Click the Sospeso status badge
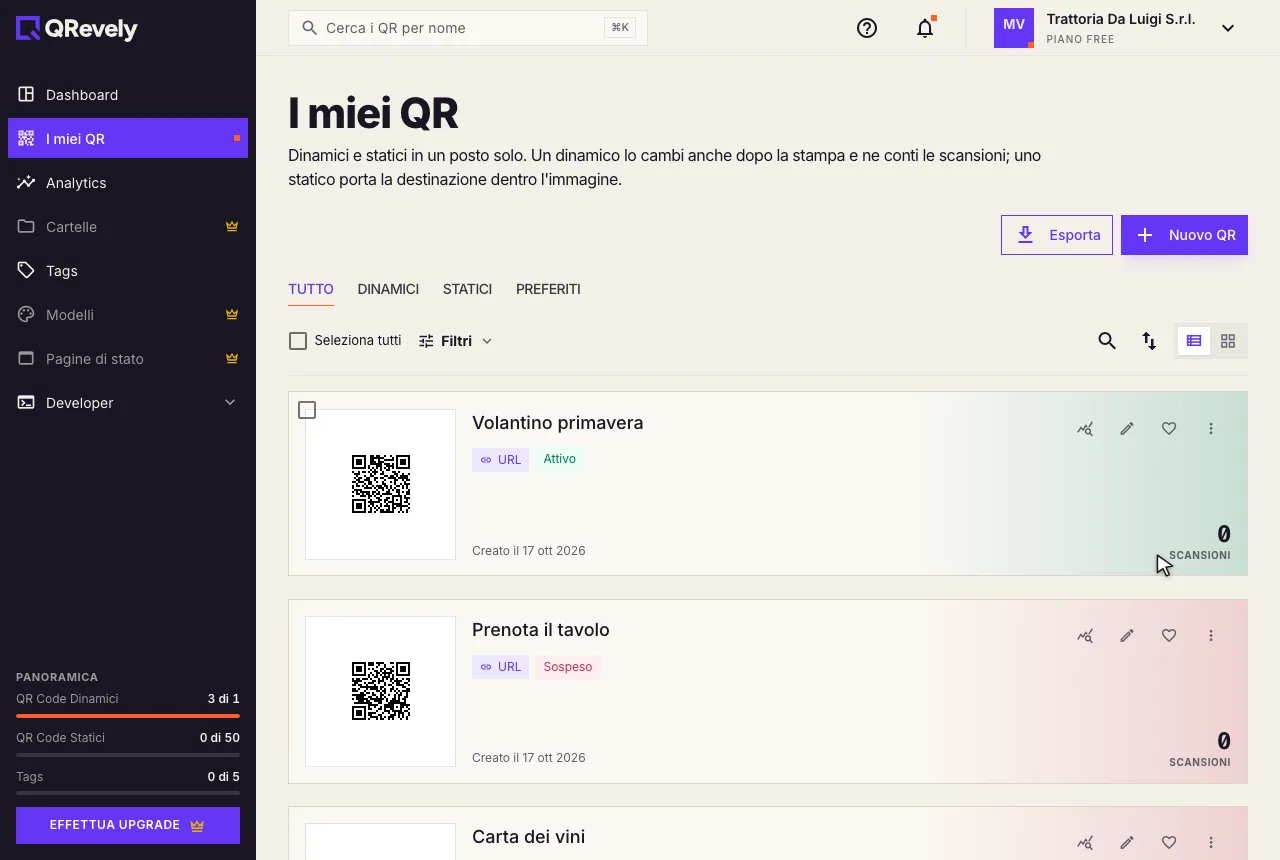The width and height of the screenshot is (1280, 860). tap(568, 667)
